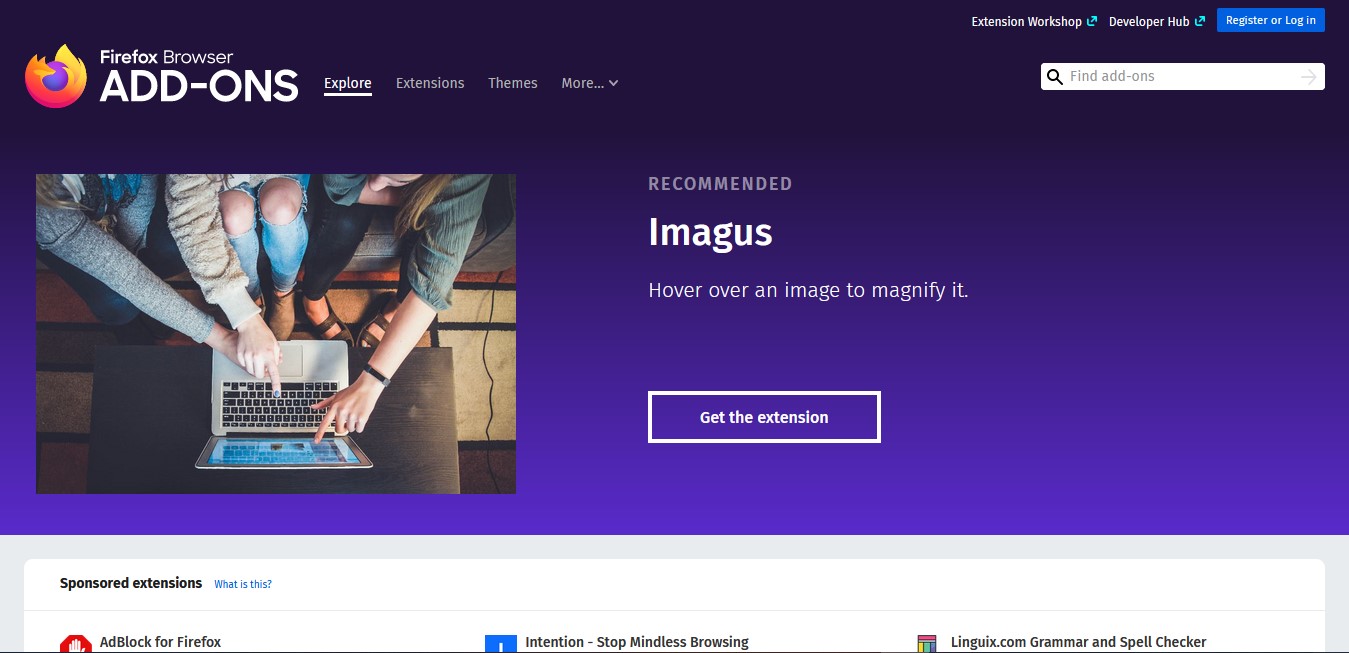Click the Get the extension button

pos(764,417)
